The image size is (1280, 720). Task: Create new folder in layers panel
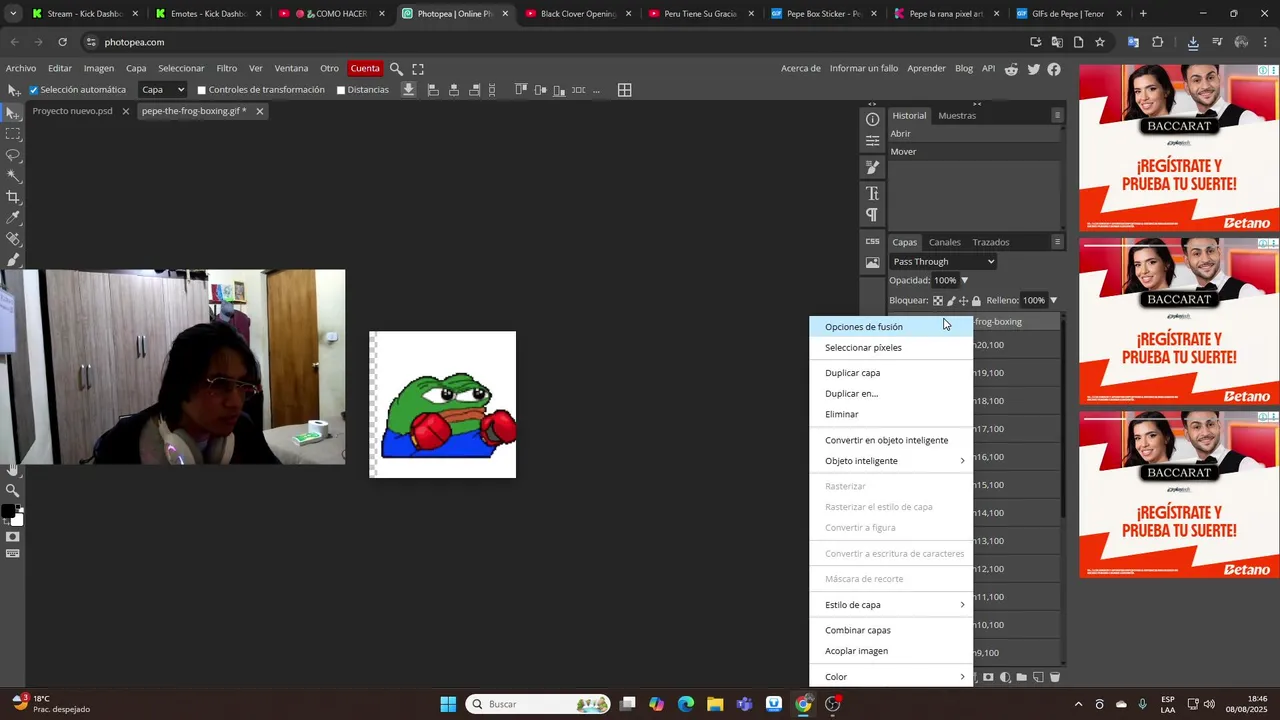[1021, 677]
